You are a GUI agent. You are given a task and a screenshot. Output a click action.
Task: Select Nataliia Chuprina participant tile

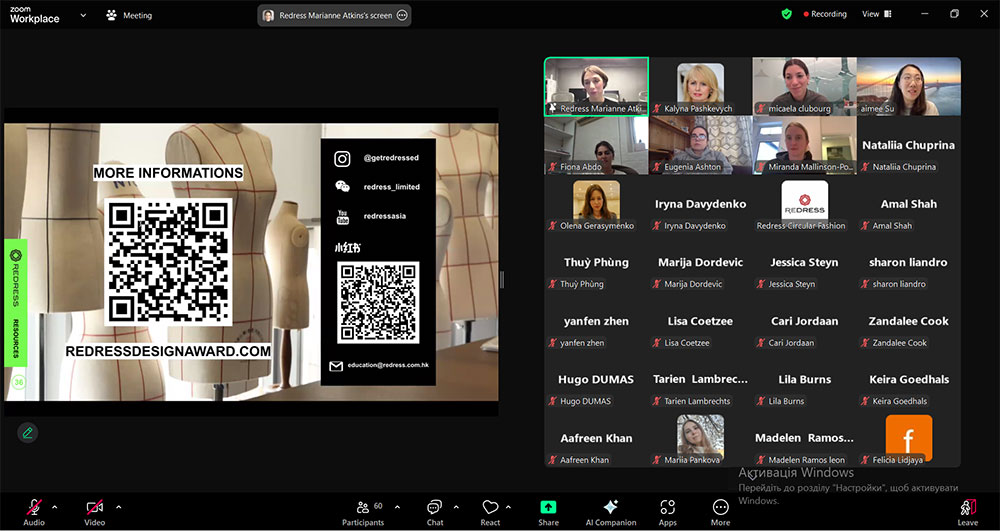(x=909, y=145)
